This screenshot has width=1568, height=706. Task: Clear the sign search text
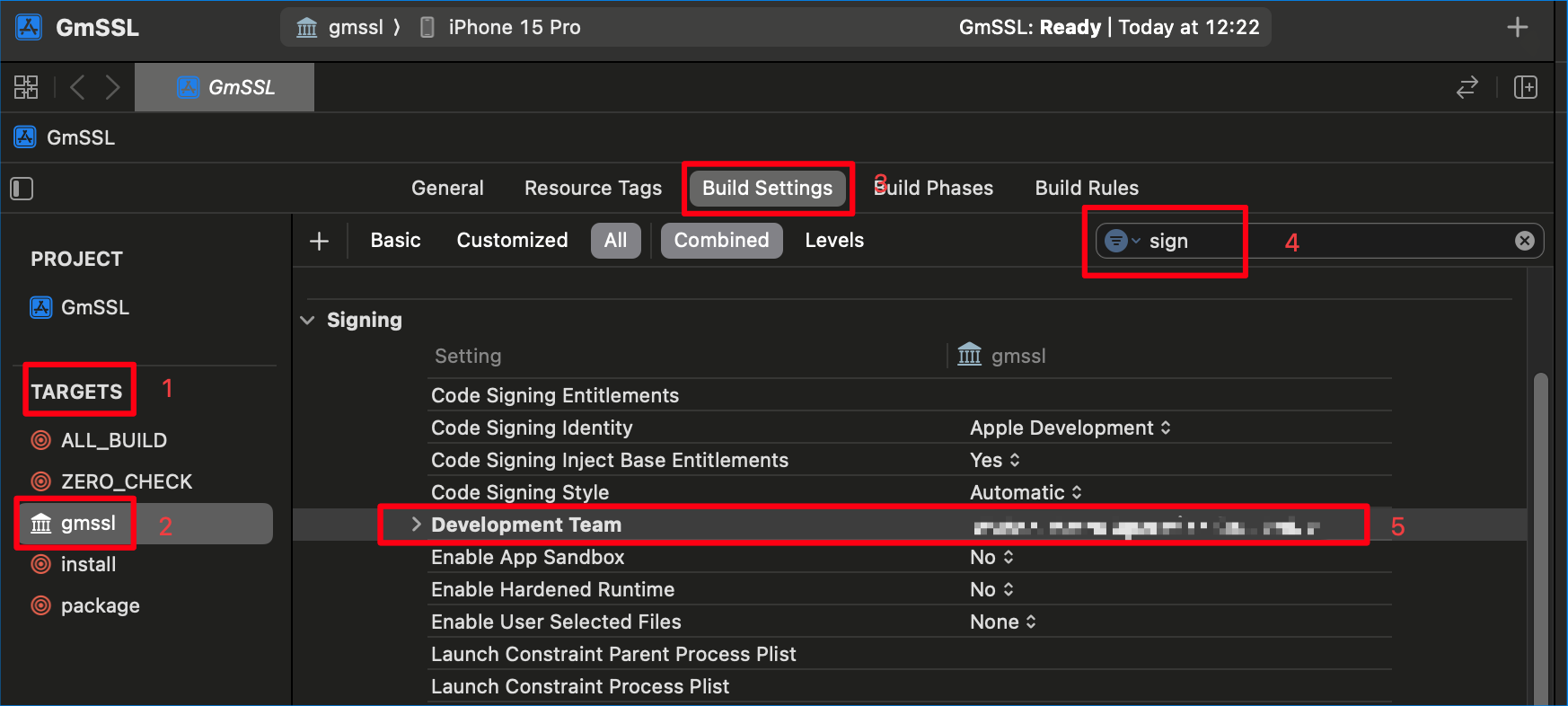pos(1525,241)
